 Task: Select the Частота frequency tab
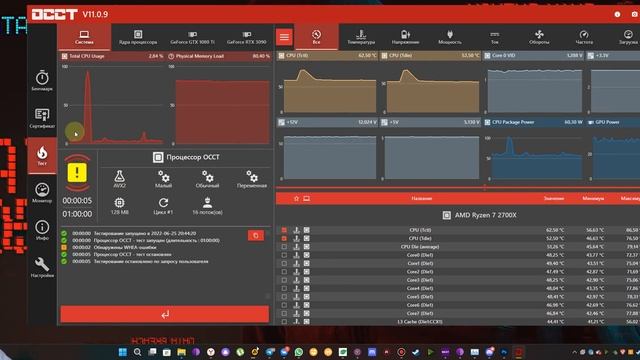[584, 37]
